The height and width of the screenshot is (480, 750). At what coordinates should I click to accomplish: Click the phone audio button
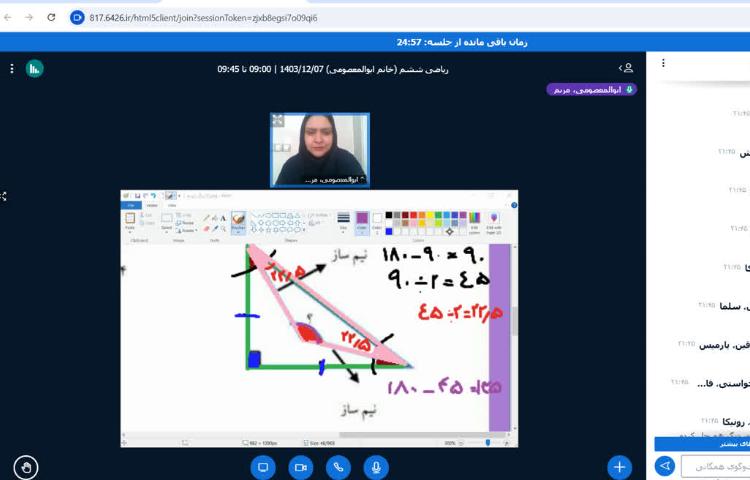click(339, 466)
